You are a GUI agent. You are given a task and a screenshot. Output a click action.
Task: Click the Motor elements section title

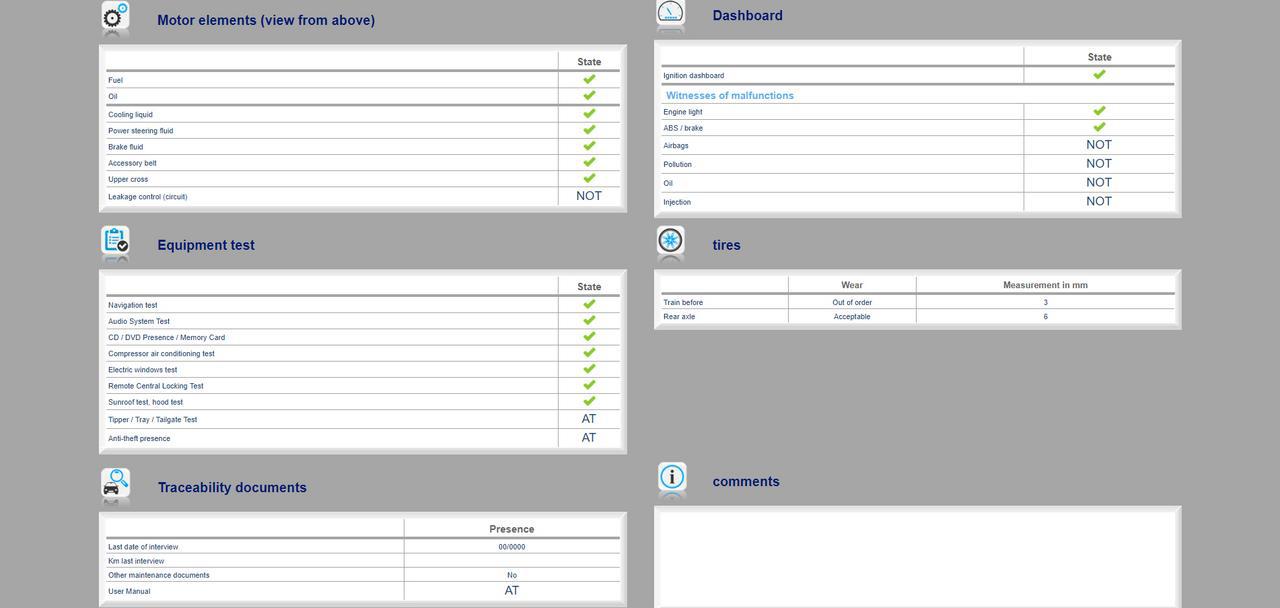266,20
